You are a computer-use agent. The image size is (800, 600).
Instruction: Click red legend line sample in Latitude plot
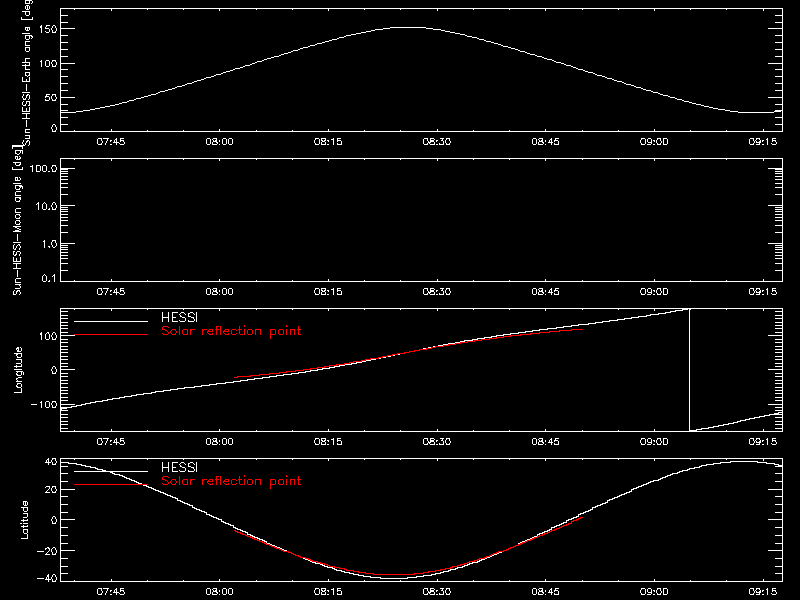pos(111,485)
